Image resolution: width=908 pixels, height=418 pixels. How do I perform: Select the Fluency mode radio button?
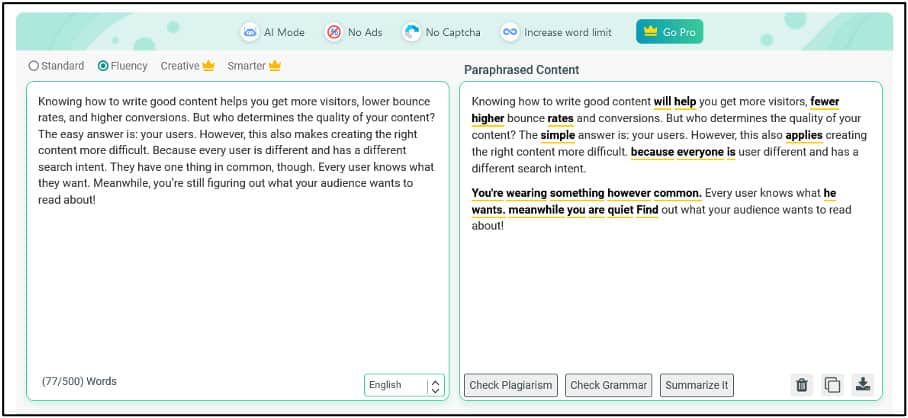[103, 66]
